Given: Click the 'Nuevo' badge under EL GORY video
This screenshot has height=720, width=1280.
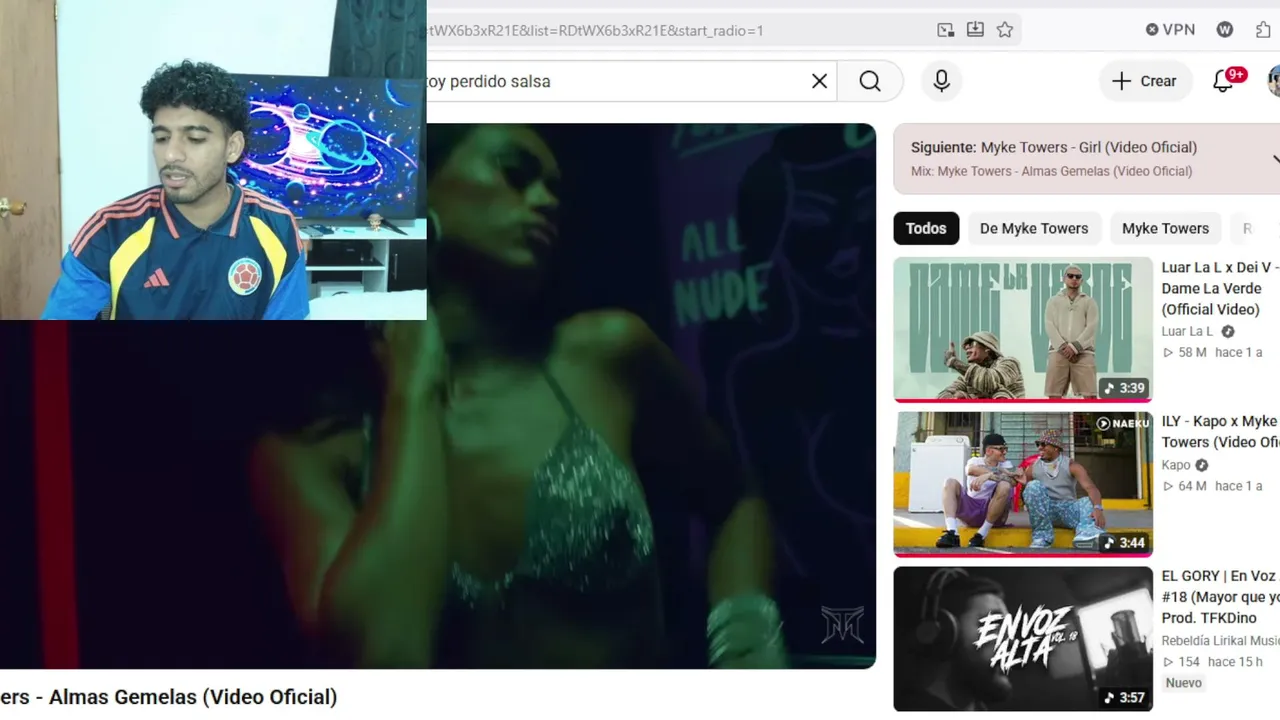Looking at the screenshot, I should (x=1183, y=683).
